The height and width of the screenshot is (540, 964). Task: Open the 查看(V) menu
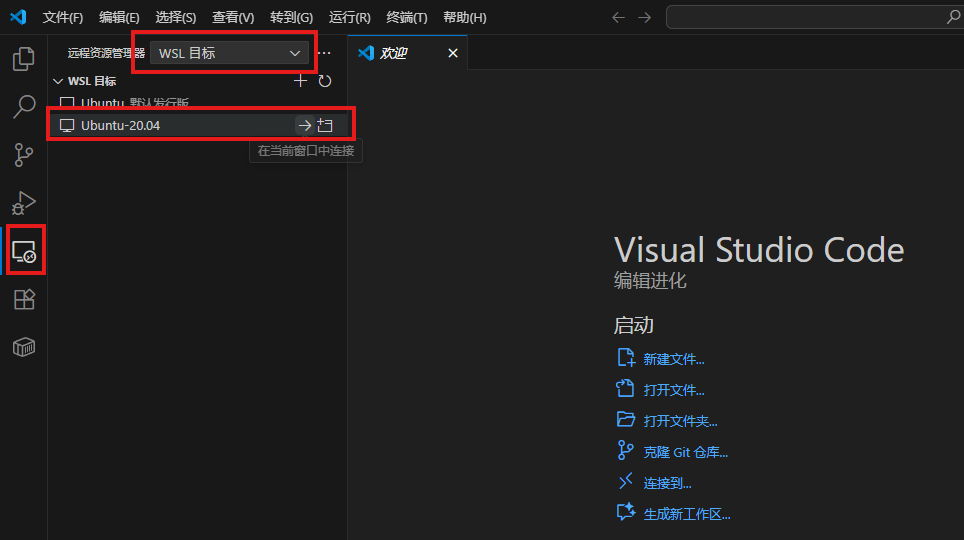[x=233, y=17]
